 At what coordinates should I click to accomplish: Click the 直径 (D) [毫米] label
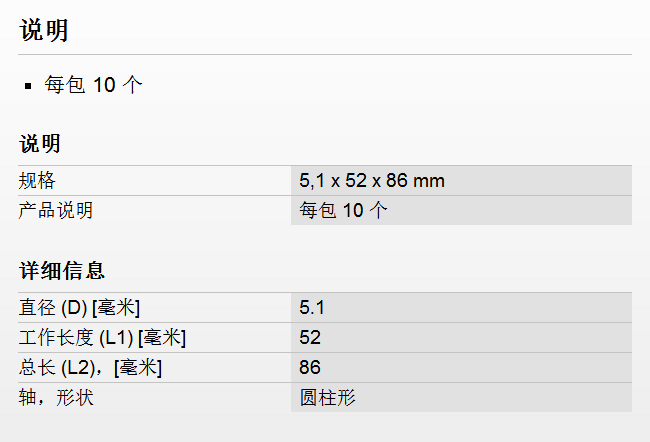(x=79, y=308)
